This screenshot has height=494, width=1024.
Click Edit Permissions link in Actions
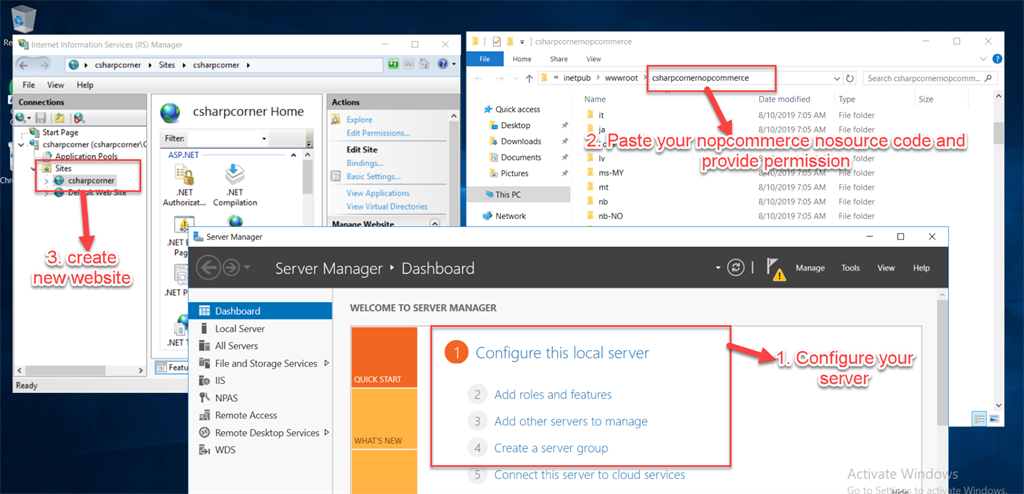click(x=378, y=133)
